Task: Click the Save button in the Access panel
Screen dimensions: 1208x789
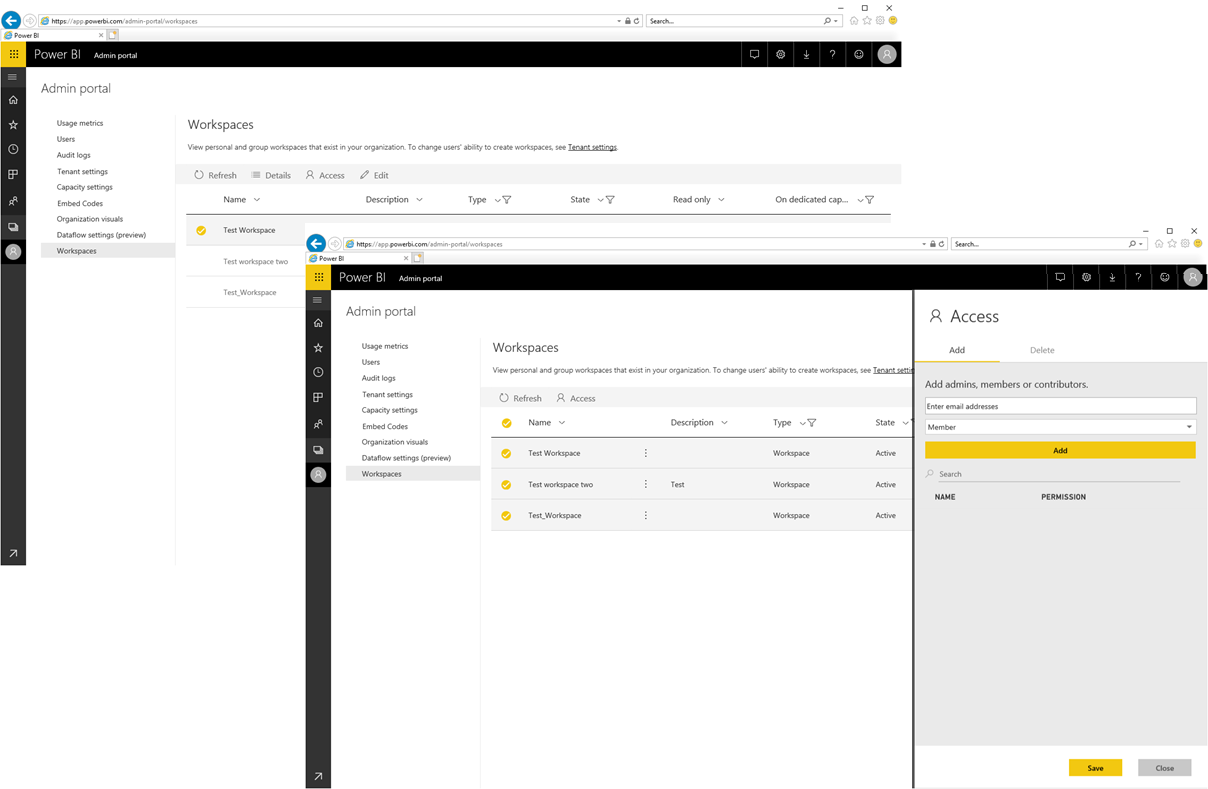Action: (1095, 767)
